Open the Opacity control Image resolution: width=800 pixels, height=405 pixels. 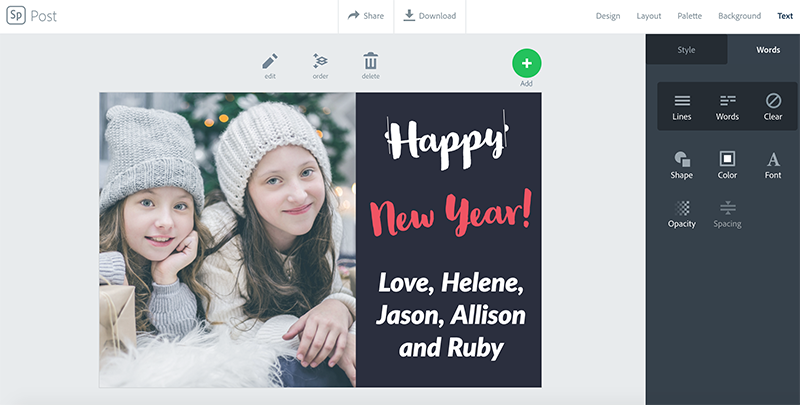(682, 214)
